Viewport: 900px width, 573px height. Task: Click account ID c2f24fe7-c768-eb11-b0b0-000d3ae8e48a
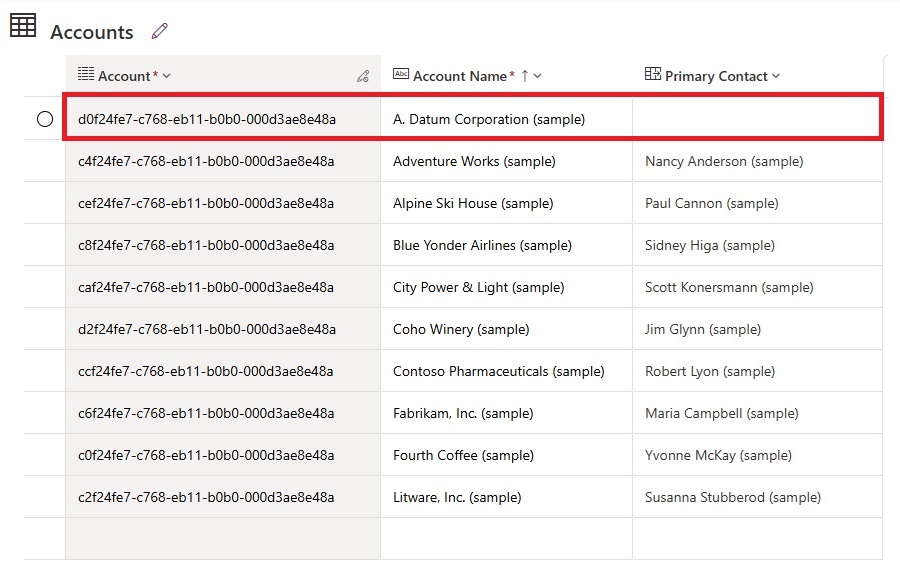coord(206,497)
